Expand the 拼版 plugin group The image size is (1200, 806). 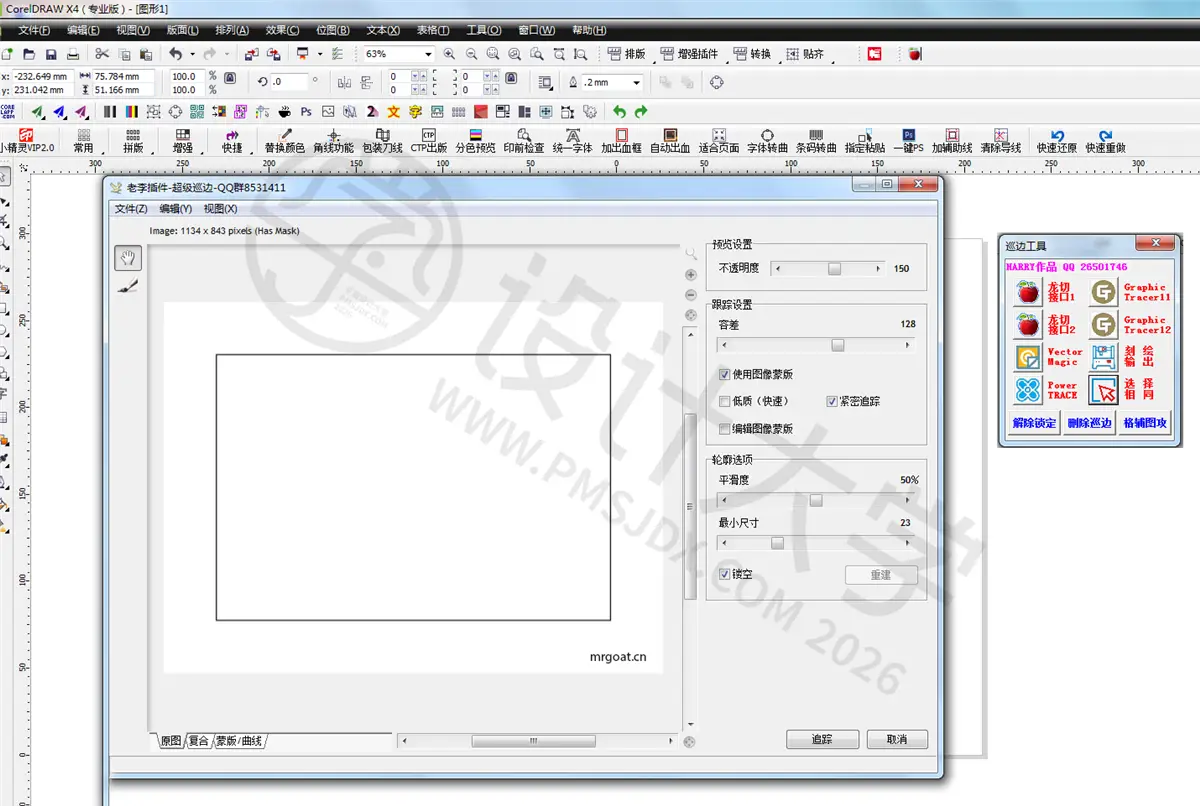(133, 141)
